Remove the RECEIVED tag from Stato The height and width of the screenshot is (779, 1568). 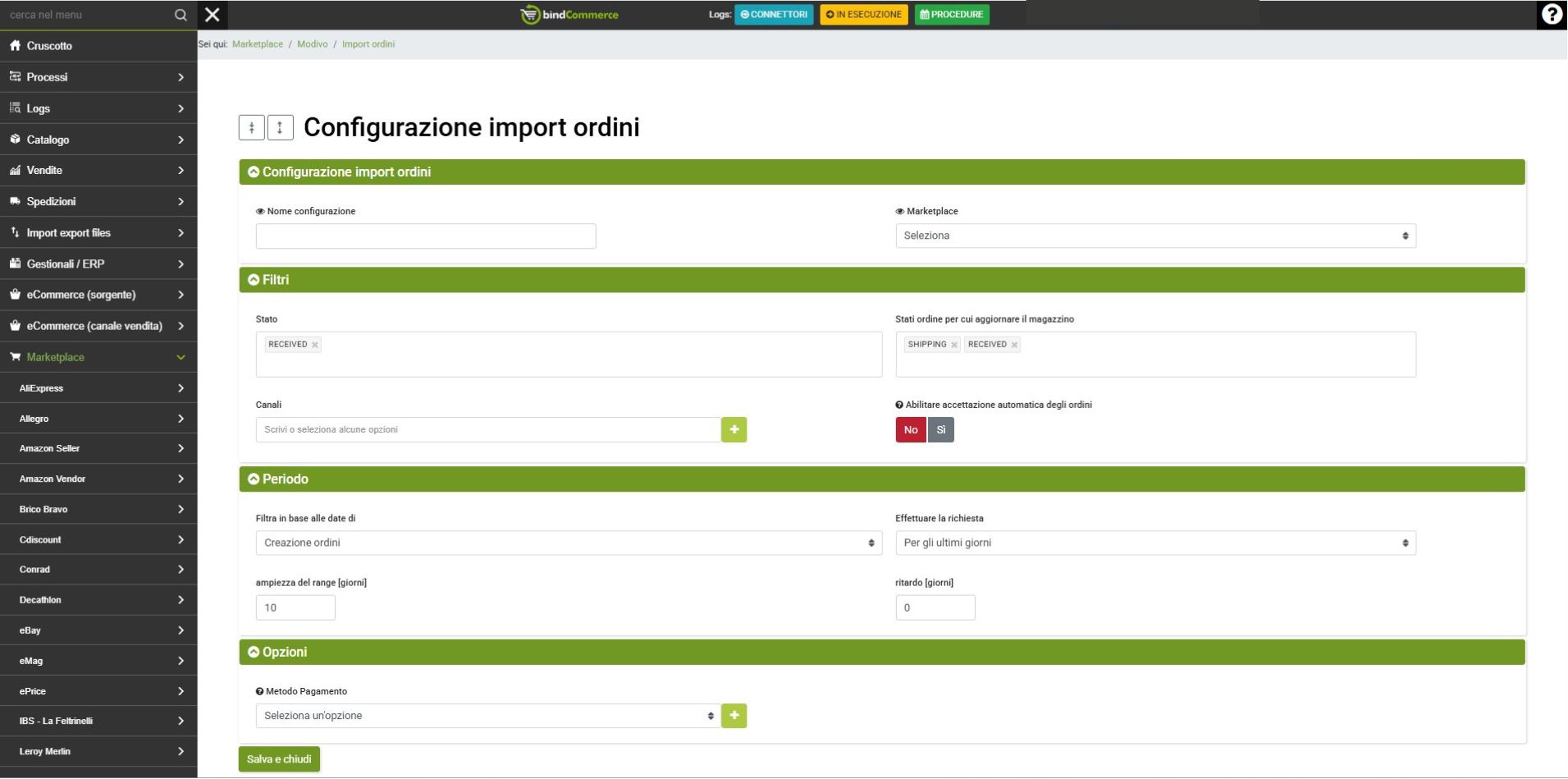point(315,345)
